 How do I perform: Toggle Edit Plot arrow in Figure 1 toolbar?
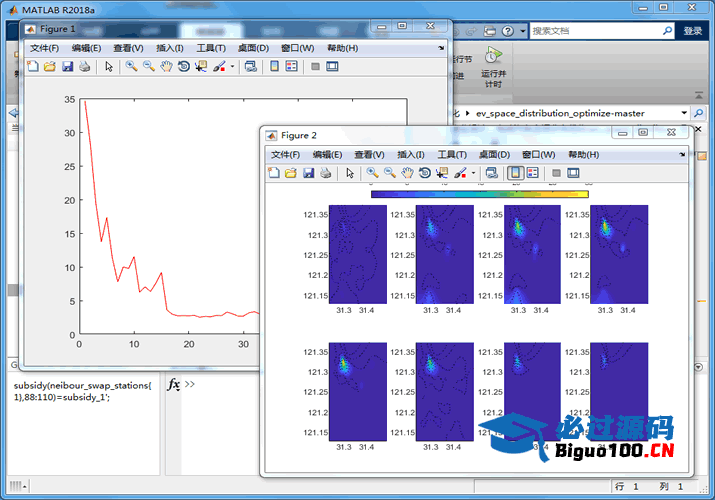tap(108, 67)
